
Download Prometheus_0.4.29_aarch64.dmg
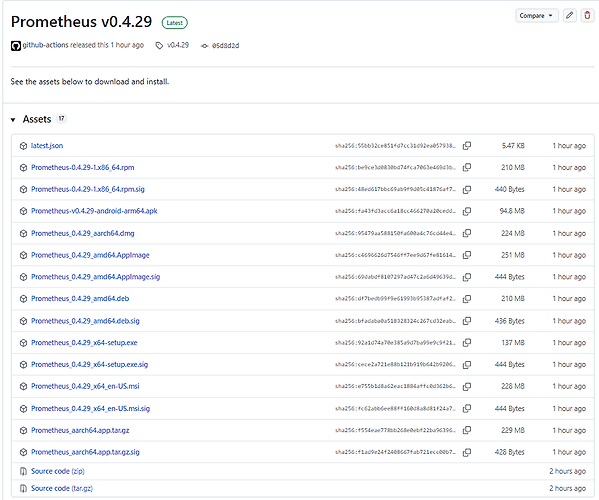pyautogui.click(x=83, y=233)
